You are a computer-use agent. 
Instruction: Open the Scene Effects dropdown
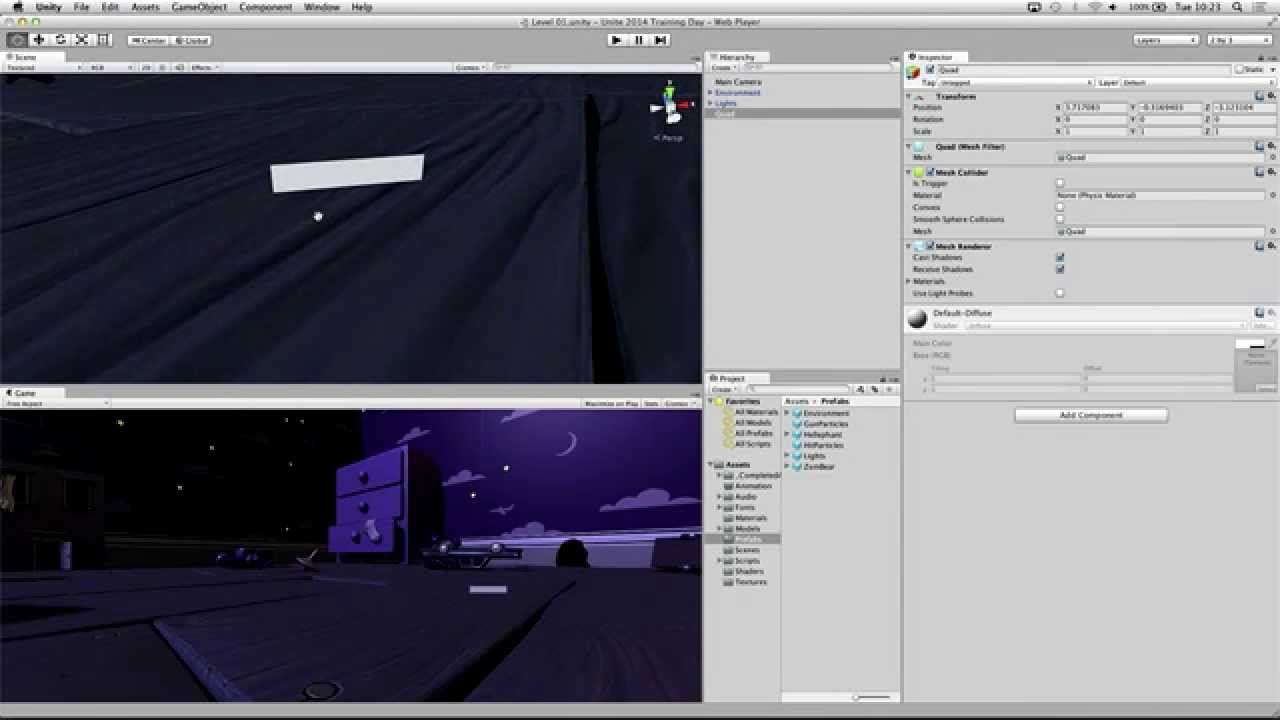[203, 67]
